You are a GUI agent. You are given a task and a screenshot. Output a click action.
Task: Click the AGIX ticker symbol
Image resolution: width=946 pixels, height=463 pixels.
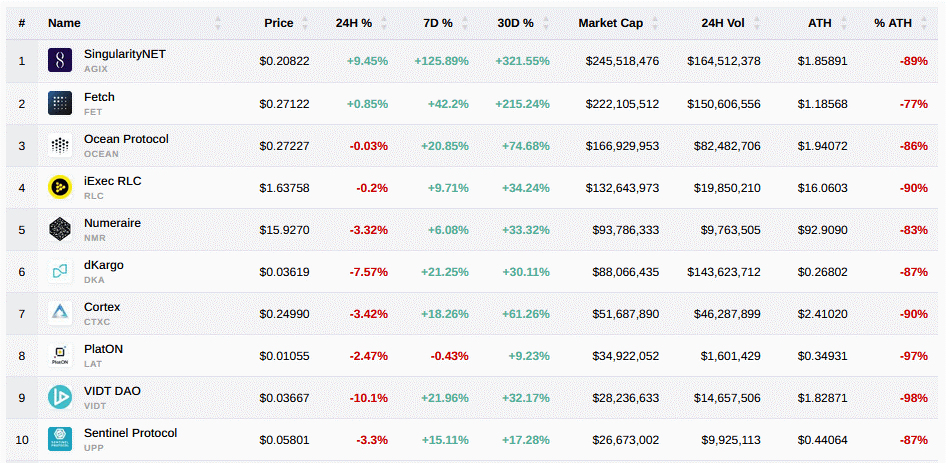pos(95,69)
